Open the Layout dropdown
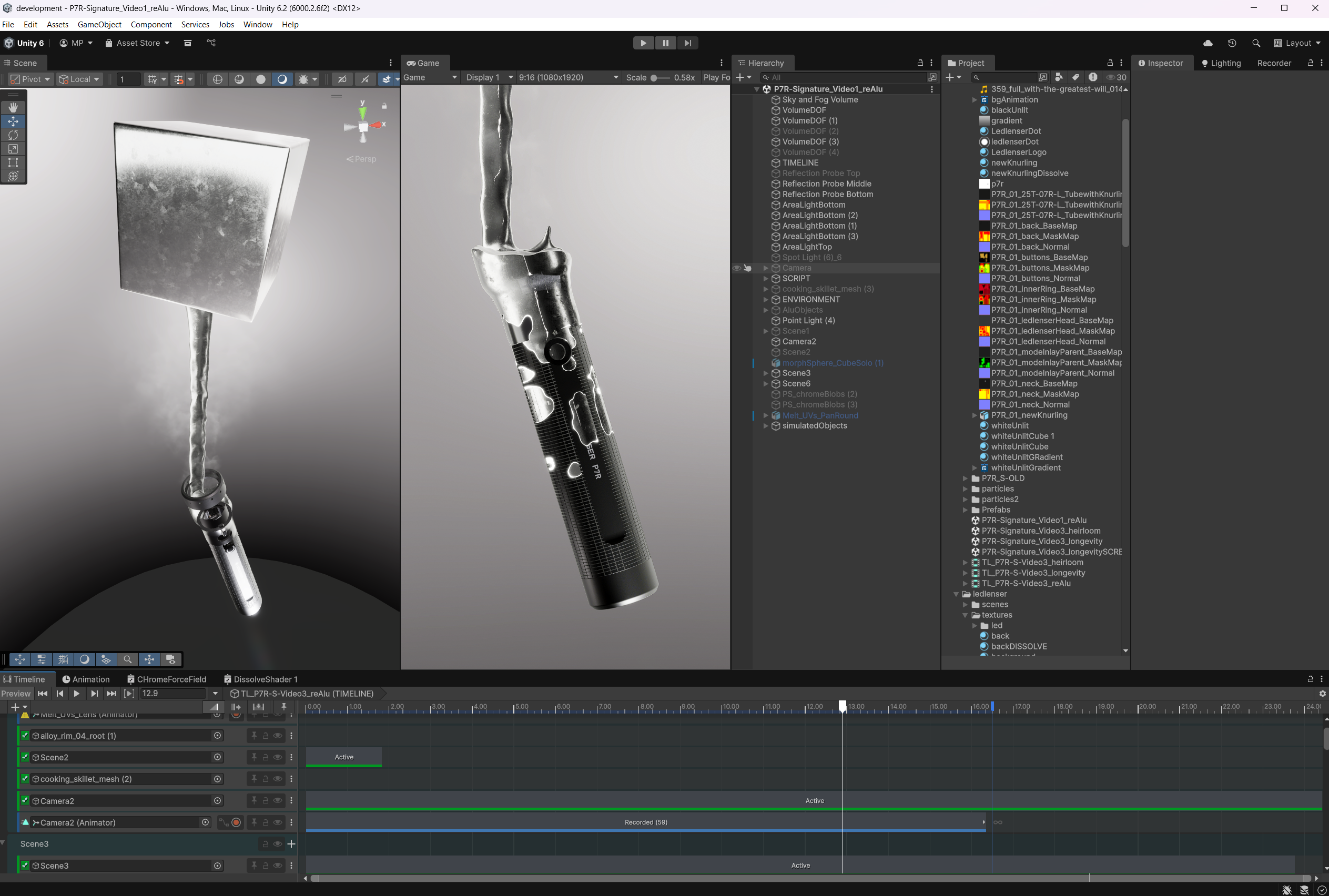The width and height of the screenshot is (1329, 896). (1297, 43)
